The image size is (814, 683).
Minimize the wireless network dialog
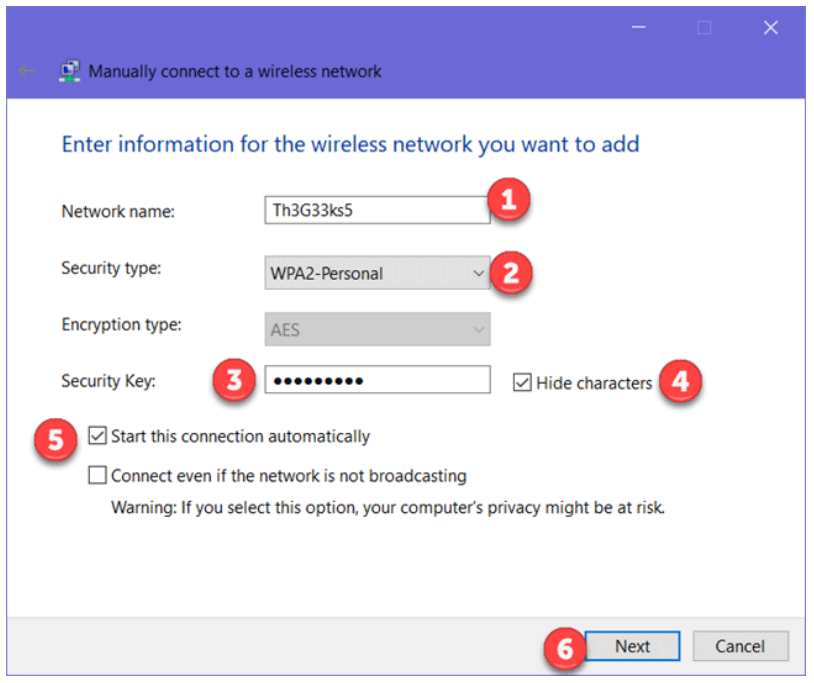pyautogui.click(x=639, y=27)
